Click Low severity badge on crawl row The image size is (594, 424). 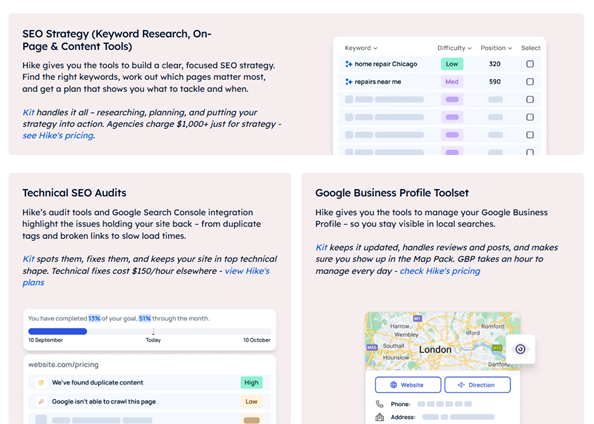point(252,402)
